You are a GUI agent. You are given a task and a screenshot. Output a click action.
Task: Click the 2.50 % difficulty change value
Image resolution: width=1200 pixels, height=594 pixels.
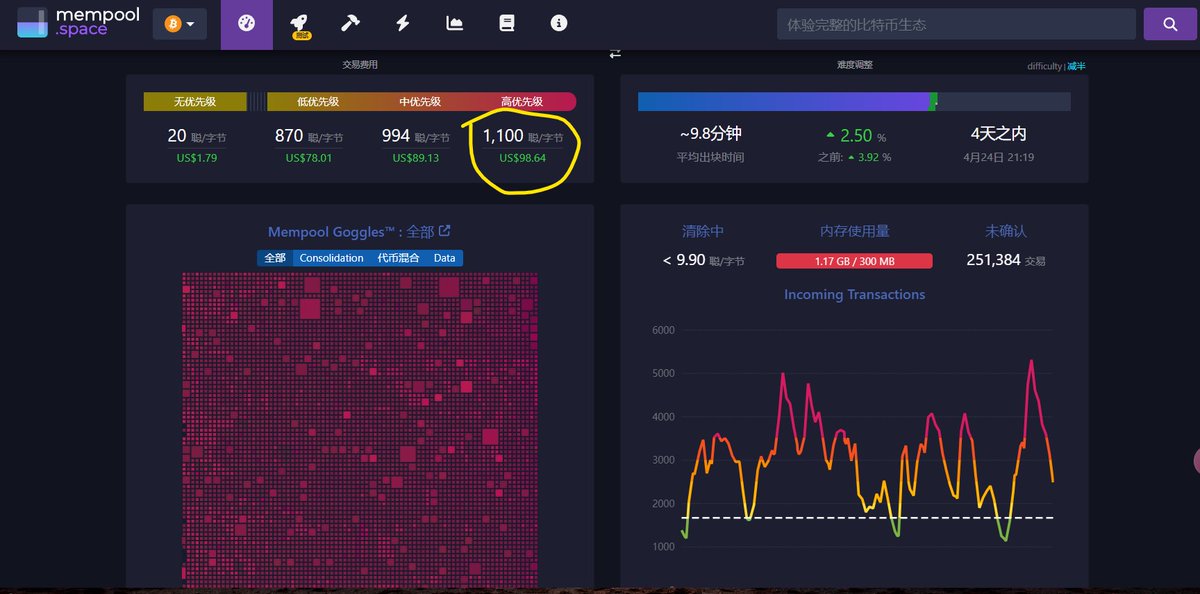point(856,135)
